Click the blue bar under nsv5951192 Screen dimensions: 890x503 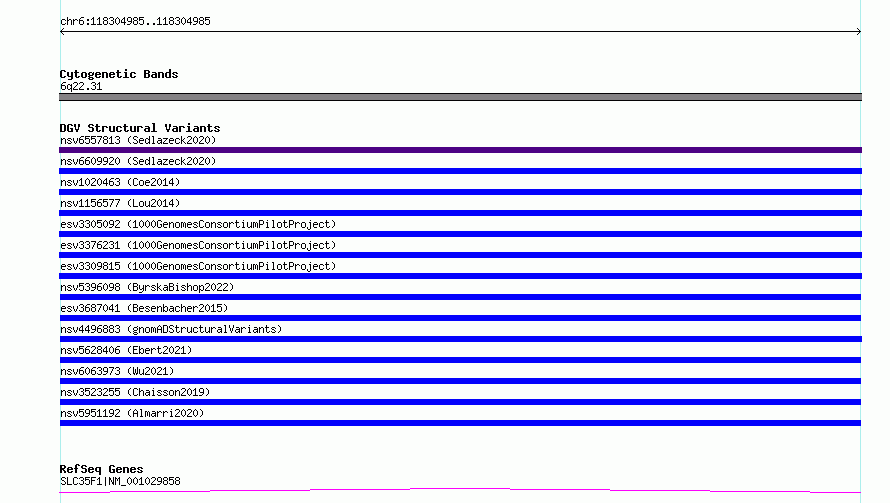click(460, 423)
